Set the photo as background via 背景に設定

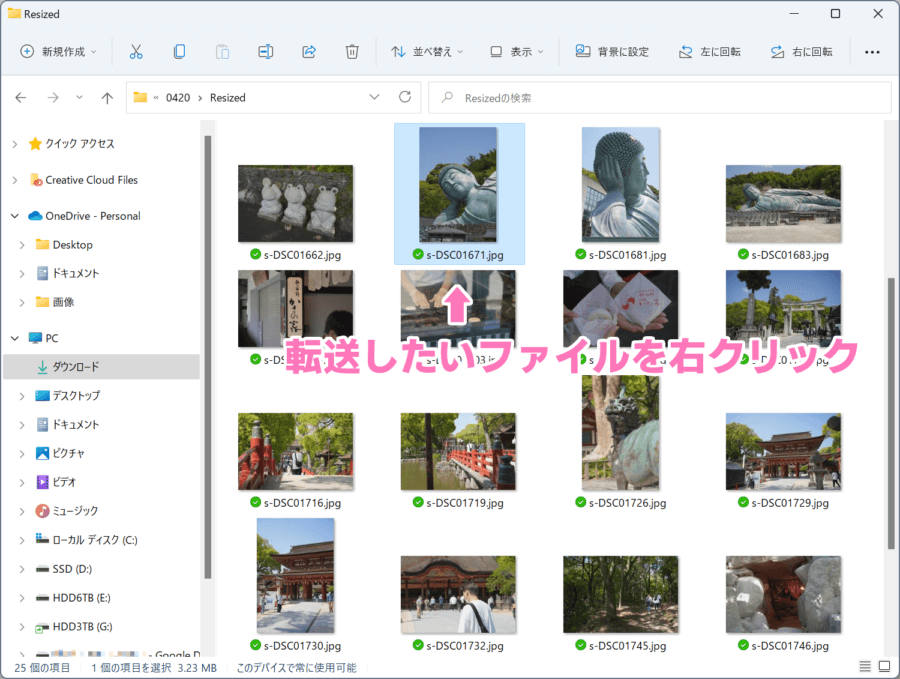[612, 51]
